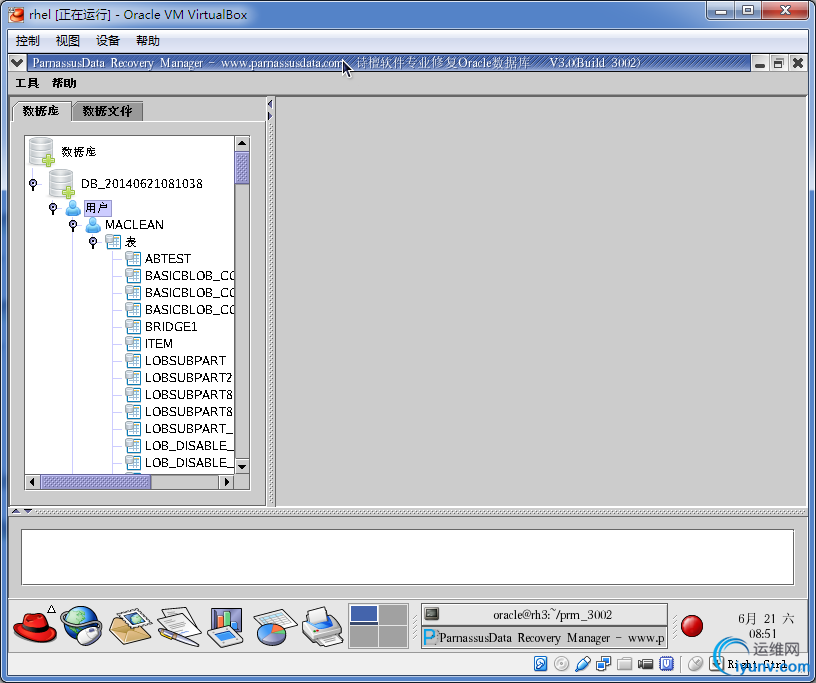Select DB_20140621081038 database label
This screenshot has width=816, height=683.
tap(142, 184)
